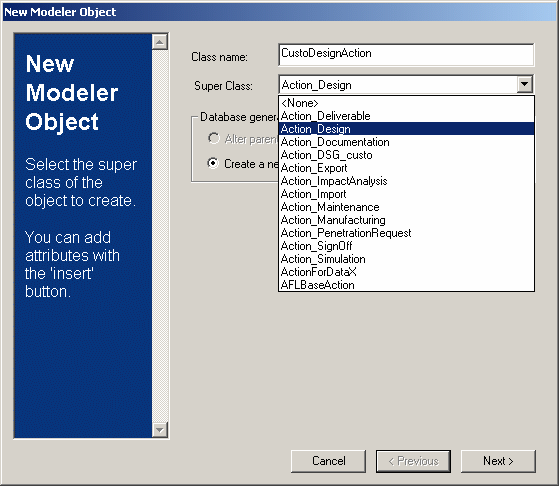Pick Action_Design highlighted entry

click(x=406, y=129)
